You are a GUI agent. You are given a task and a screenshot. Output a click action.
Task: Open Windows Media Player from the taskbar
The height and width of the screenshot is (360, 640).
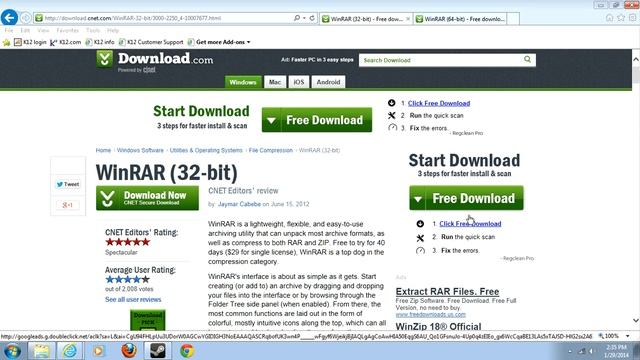tap(98, 351)
